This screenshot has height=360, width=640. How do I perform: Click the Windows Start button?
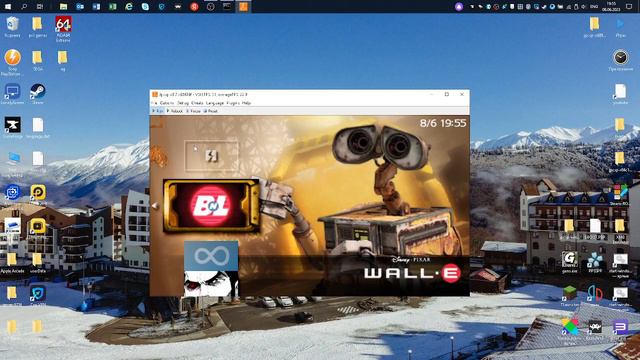pyautogui.click(x=8, y=7)
